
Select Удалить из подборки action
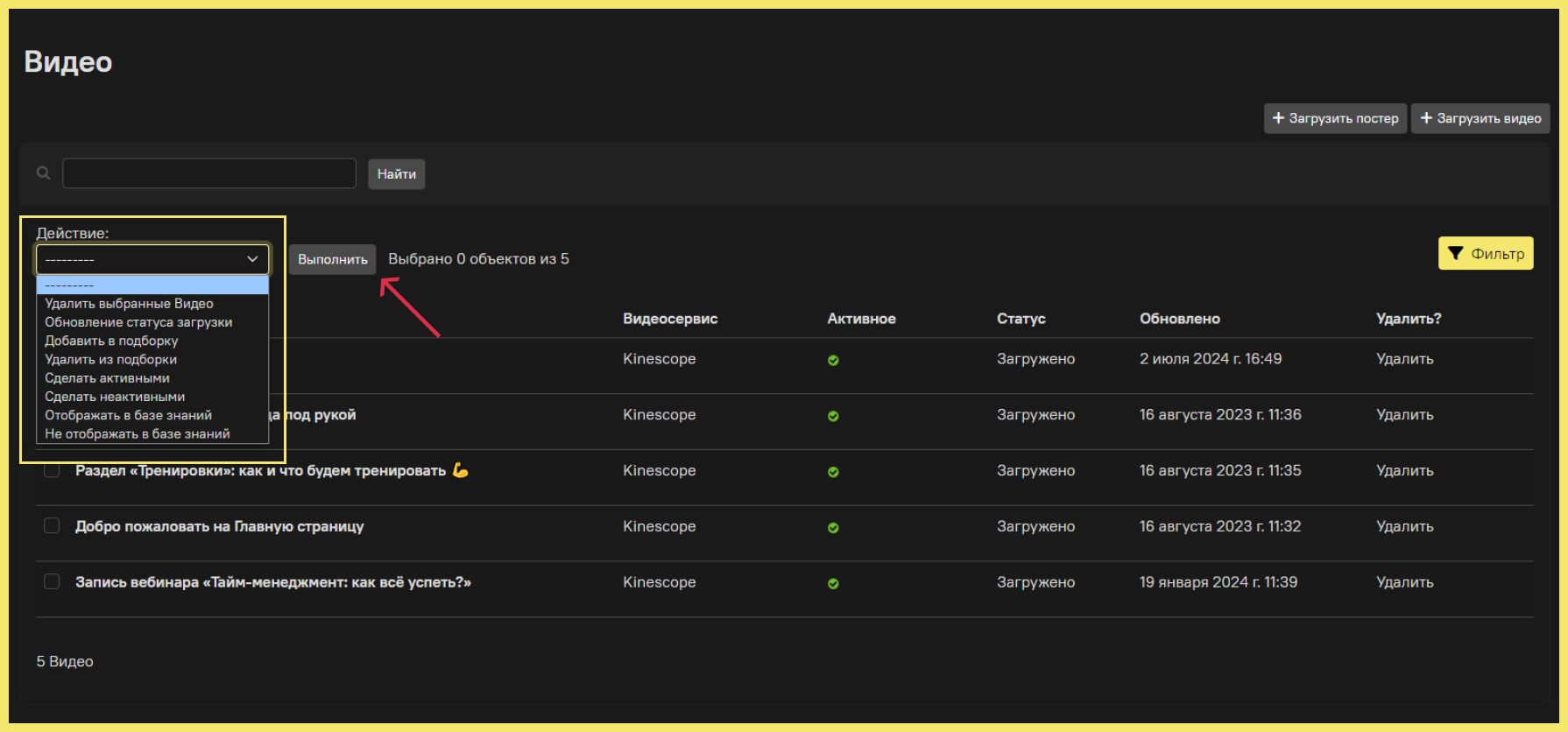coord(152,360)
